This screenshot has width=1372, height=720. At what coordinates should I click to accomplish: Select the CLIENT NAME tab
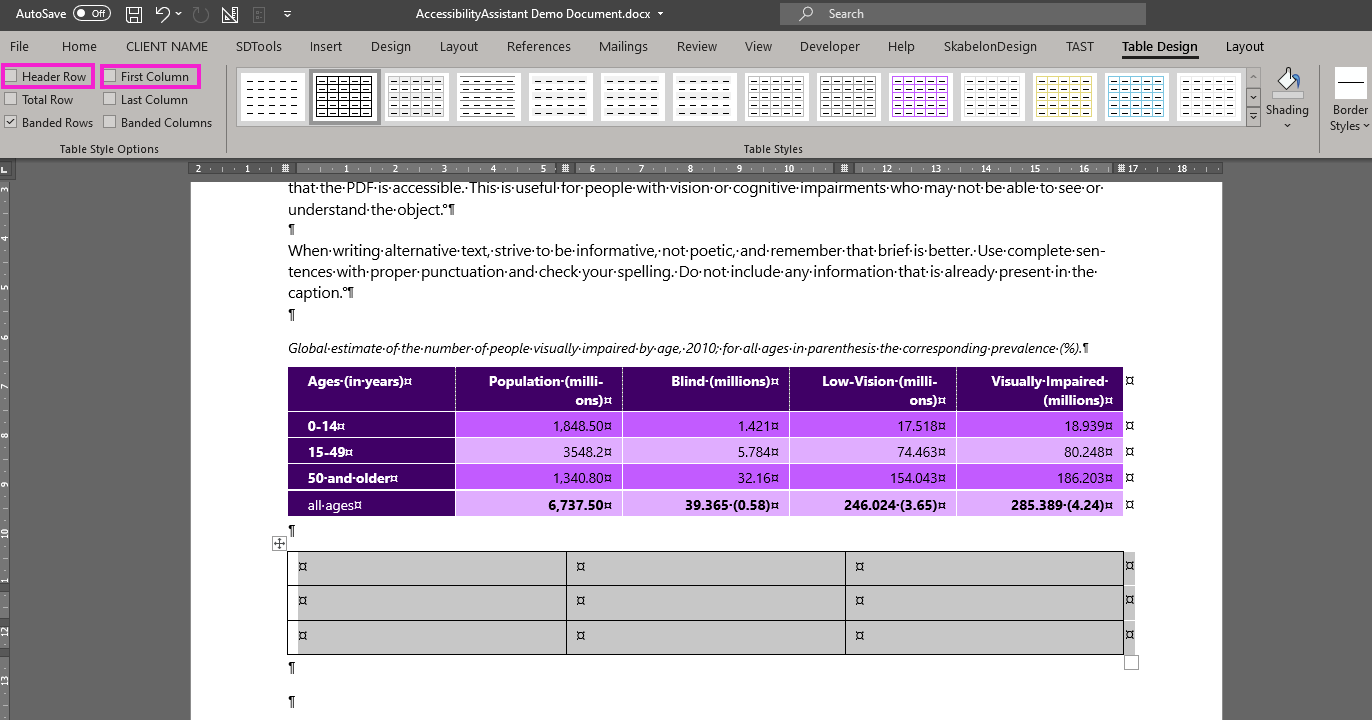tap(167, 46)
